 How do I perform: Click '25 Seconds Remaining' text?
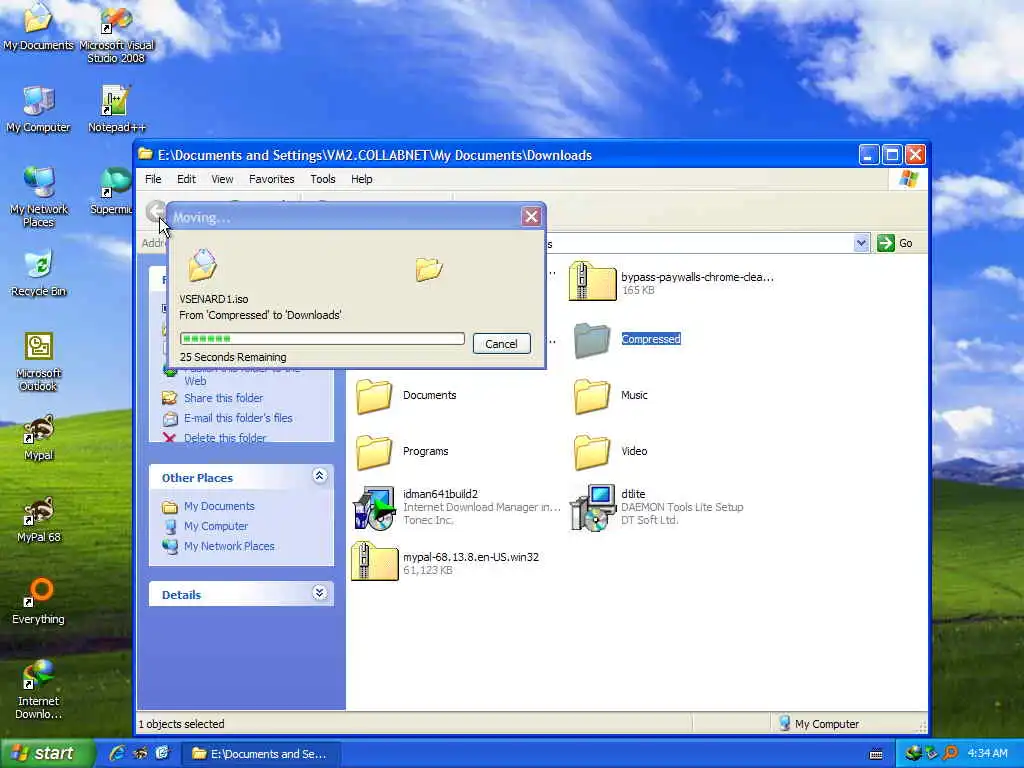233,357
